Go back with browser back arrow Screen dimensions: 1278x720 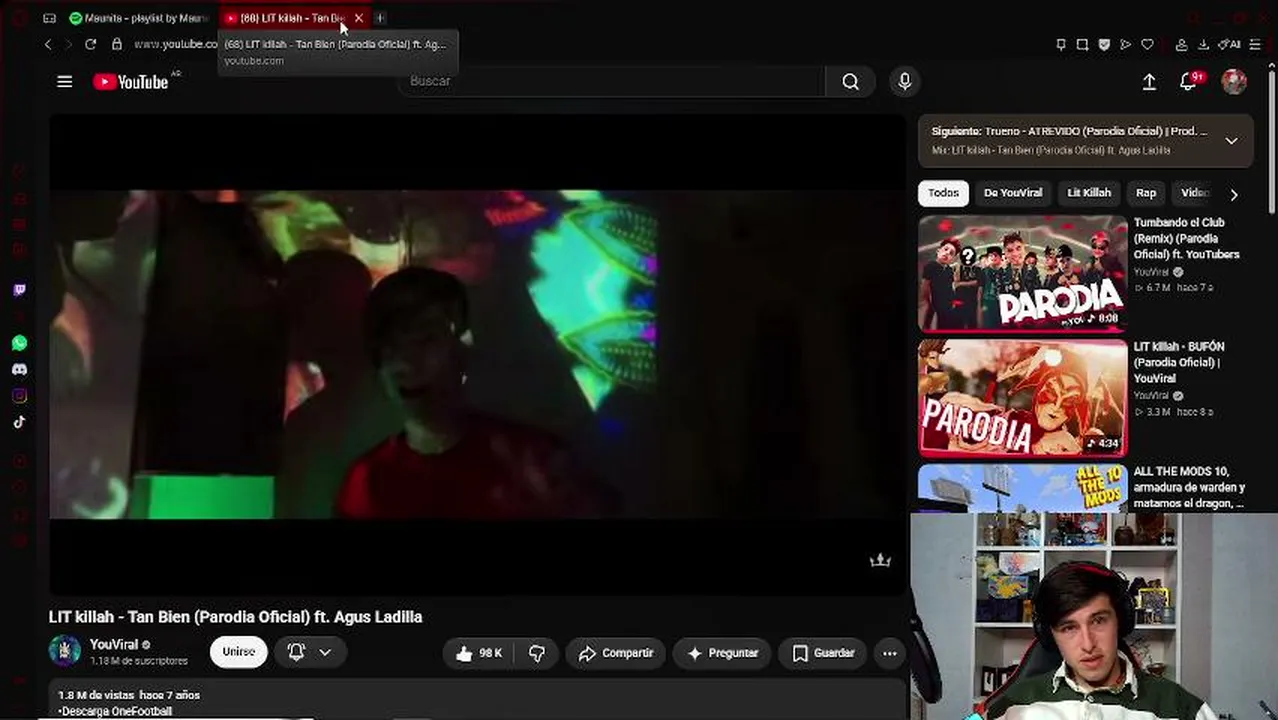[x=48, y=44]
